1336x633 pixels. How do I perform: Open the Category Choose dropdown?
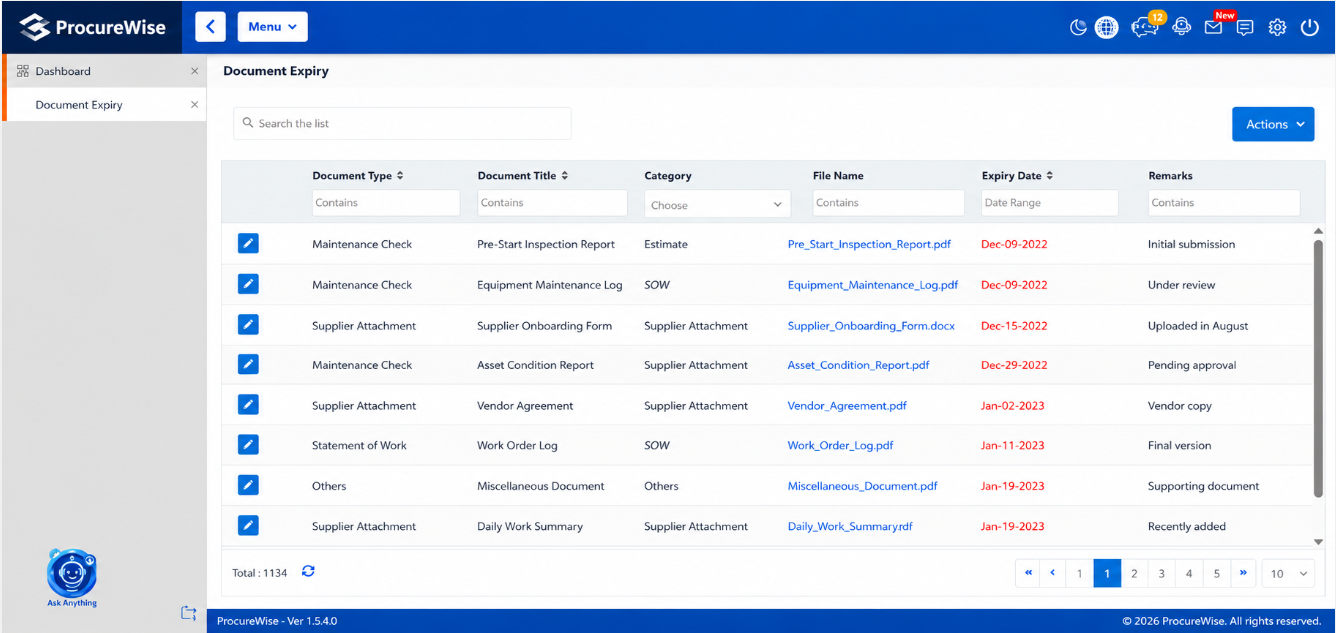[717, 204]
